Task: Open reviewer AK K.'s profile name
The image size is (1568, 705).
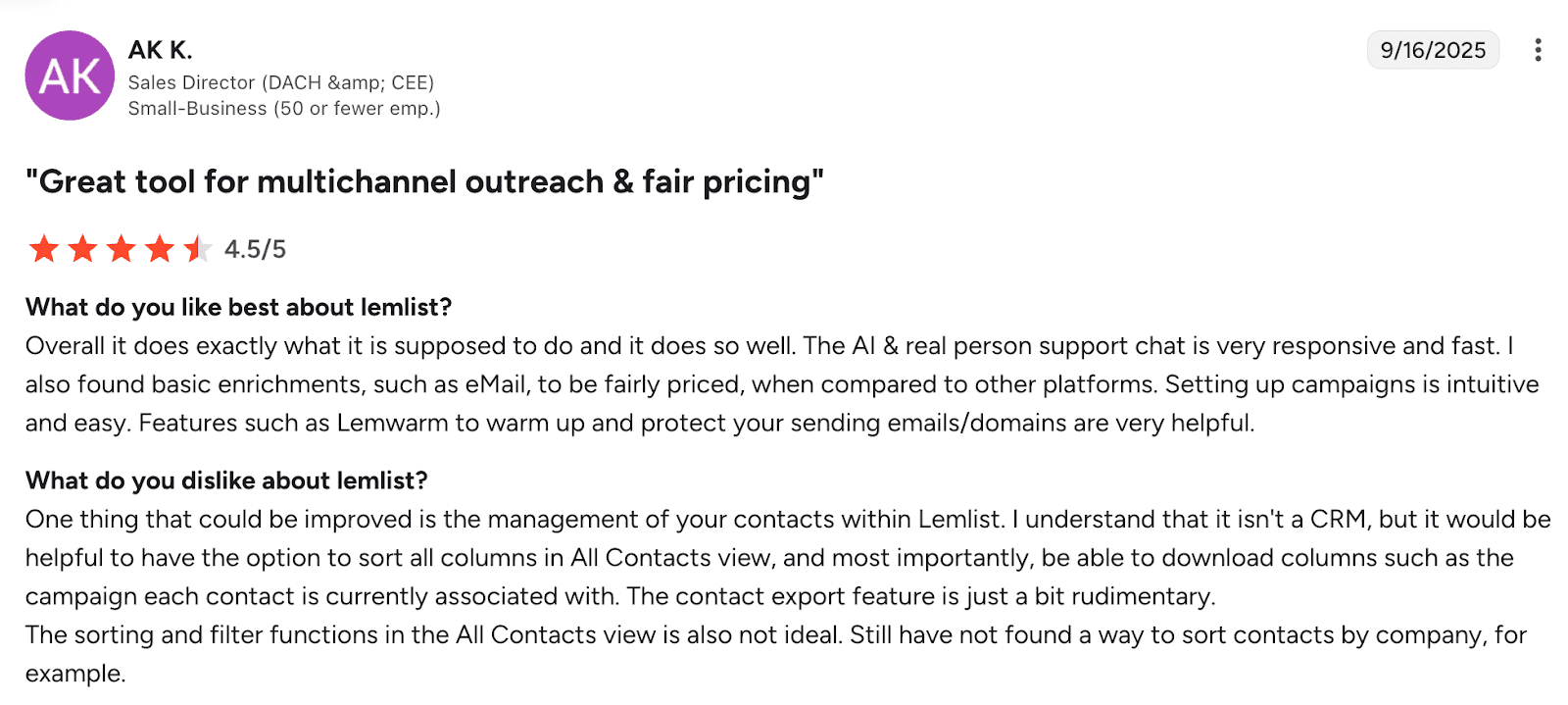Action: pos(160,50)
